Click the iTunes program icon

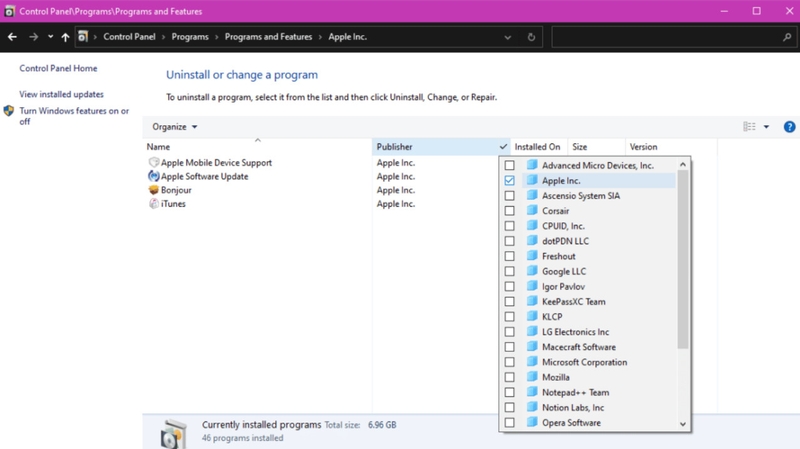pyautogui.click(x=154, y=204)
